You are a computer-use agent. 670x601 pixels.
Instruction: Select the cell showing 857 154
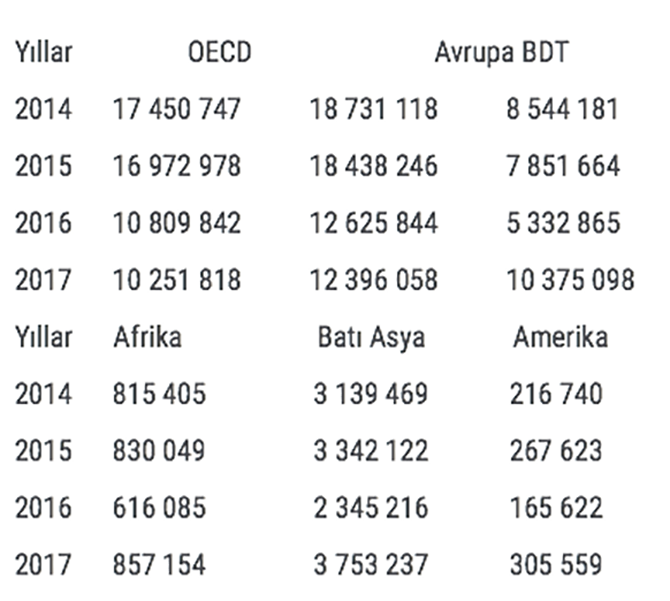[159, 565]
